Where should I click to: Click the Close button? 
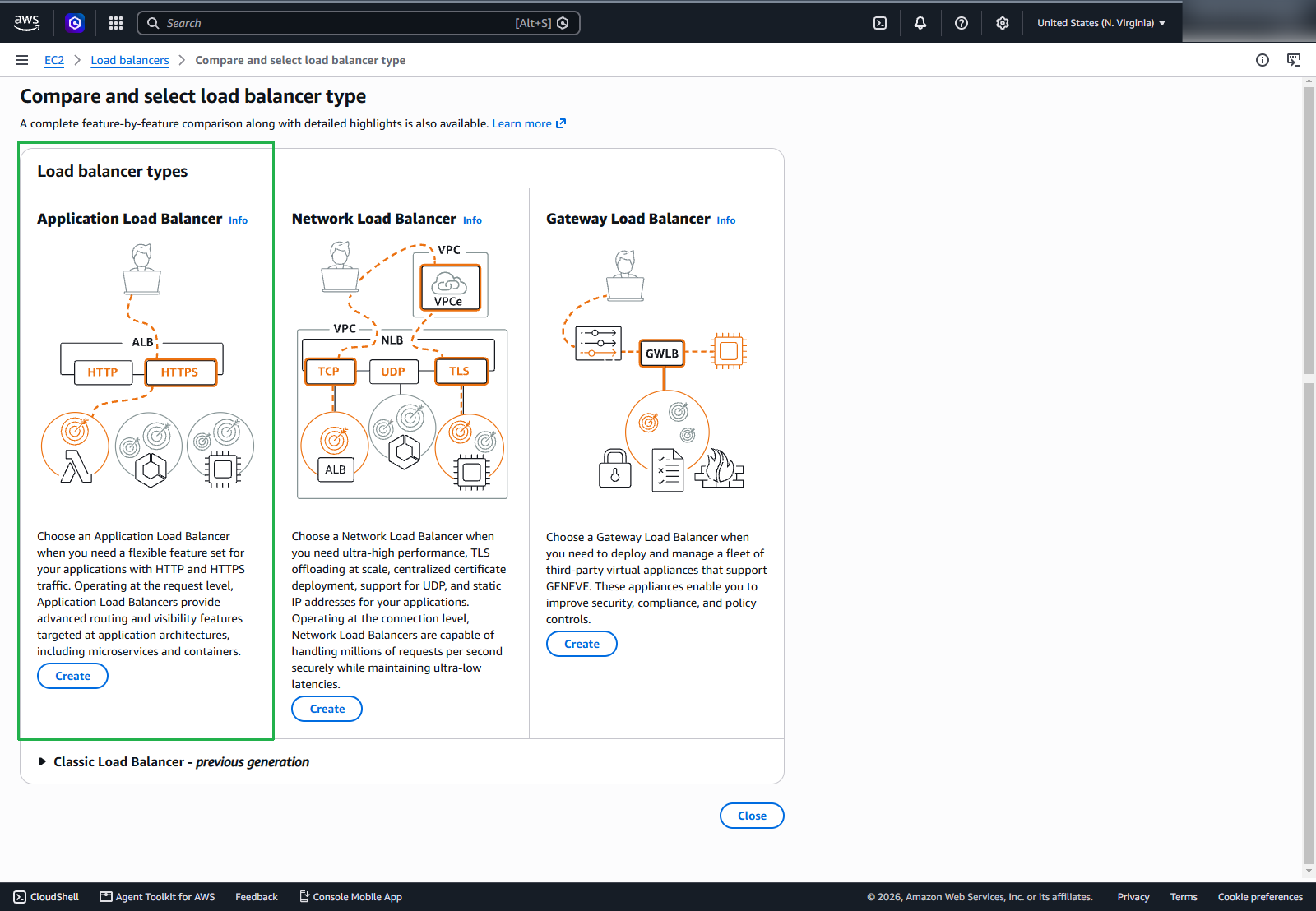752,816
